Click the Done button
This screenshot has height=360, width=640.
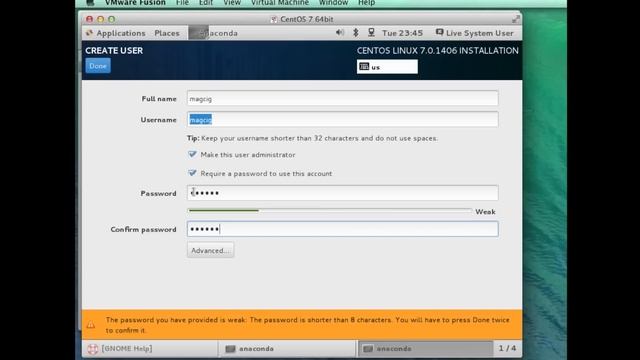[x=98, y=66]
